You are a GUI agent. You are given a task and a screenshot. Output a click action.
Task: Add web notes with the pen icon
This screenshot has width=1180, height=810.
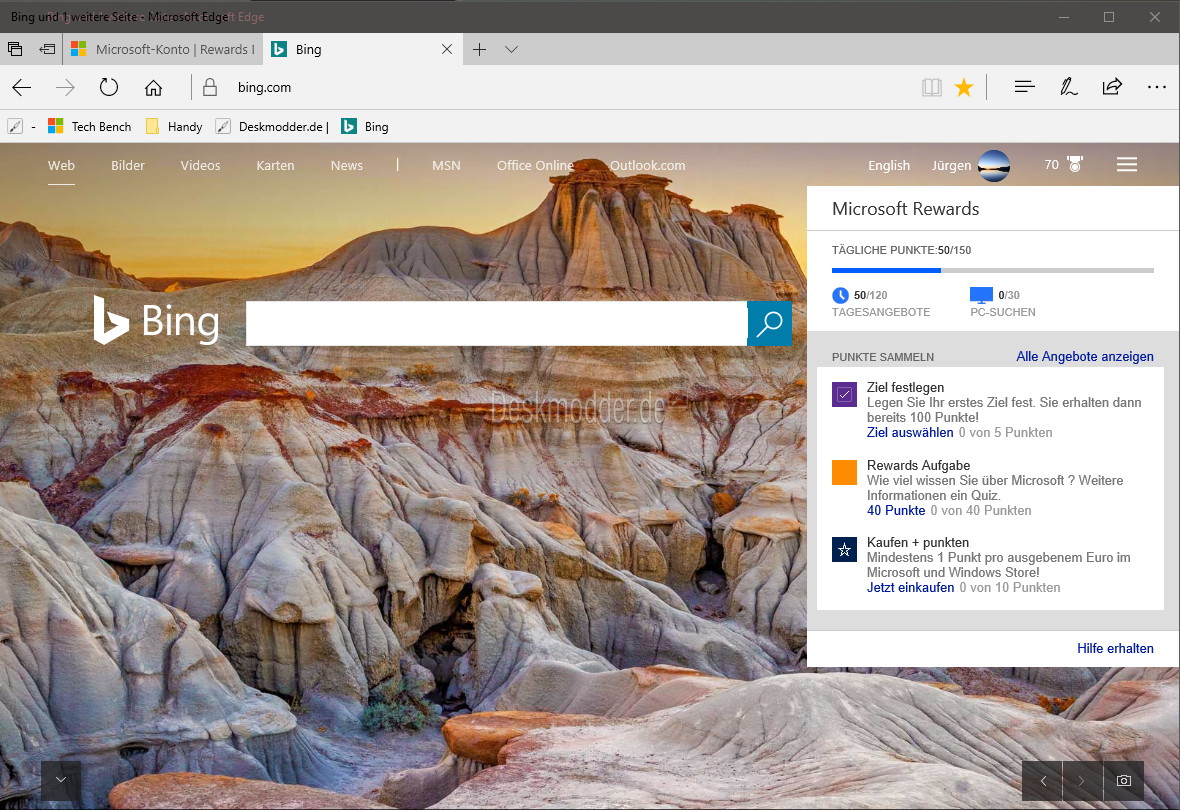point(1069,87)
